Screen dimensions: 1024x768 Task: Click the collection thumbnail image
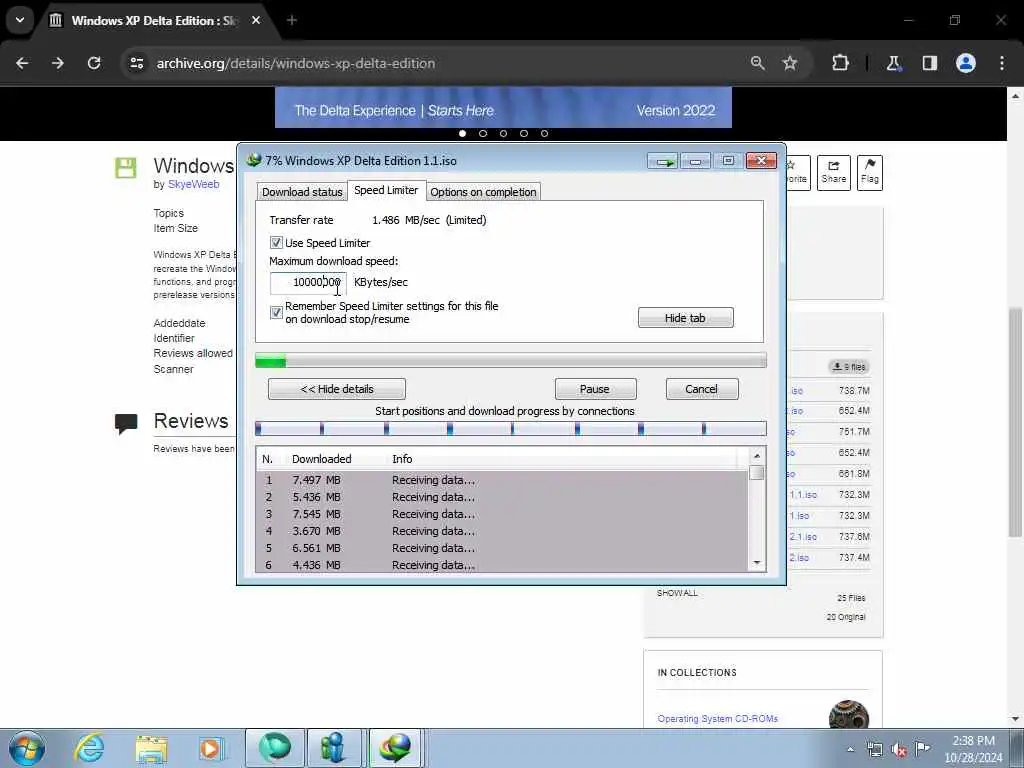(849, 715)
